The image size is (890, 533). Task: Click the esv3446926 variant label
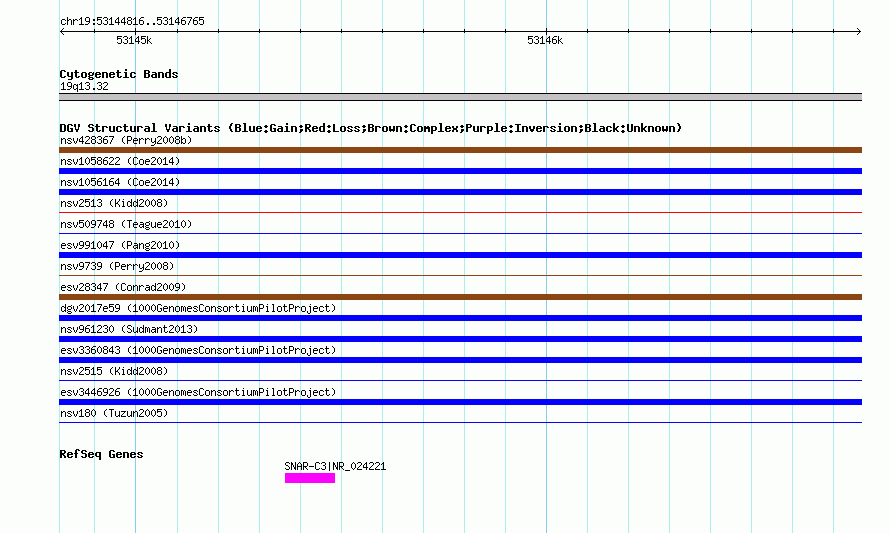tap(198, 392)
